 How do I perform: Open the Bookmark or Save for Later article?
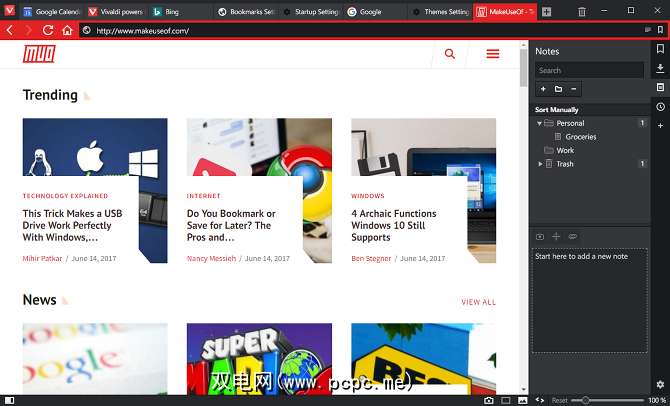(231, 225)
